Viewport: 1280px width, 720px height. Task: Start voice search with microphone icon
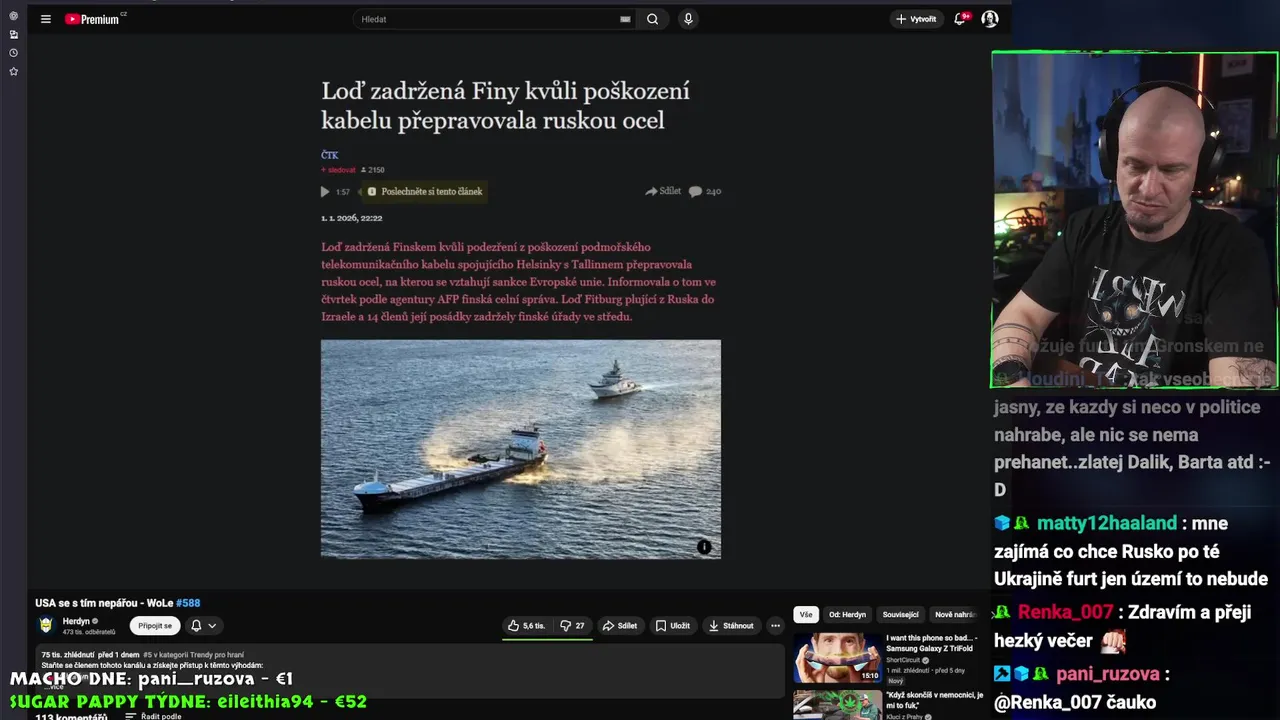(x=688, y=19)
